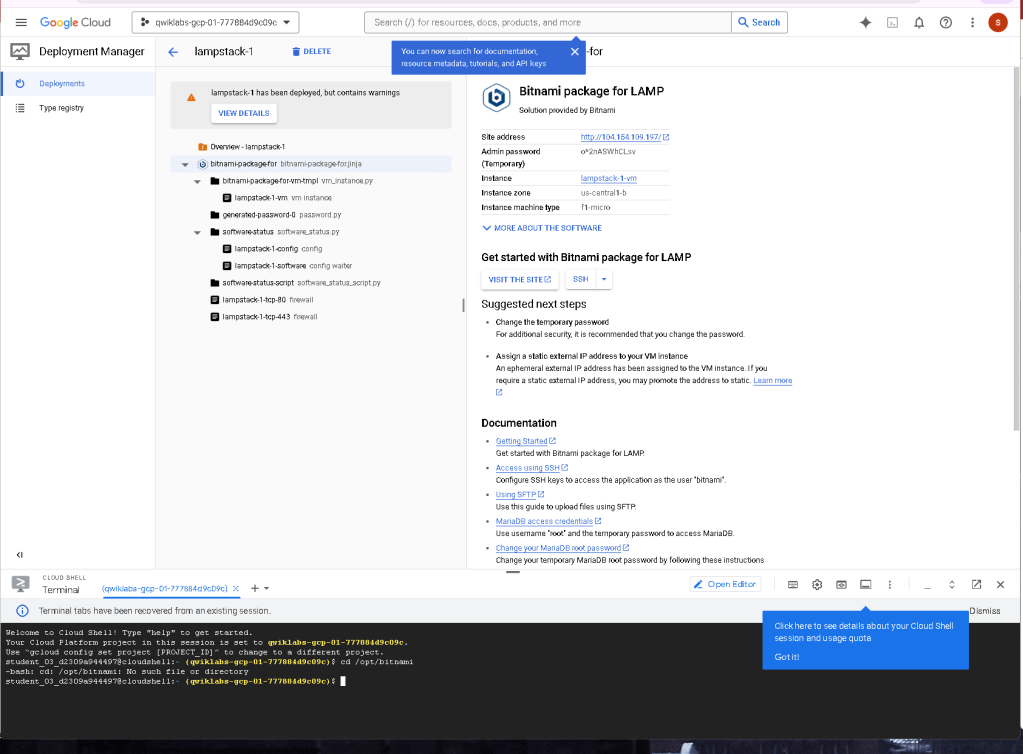
Task: Click Got it on the quota tooltip
Action: pos(787,657)
